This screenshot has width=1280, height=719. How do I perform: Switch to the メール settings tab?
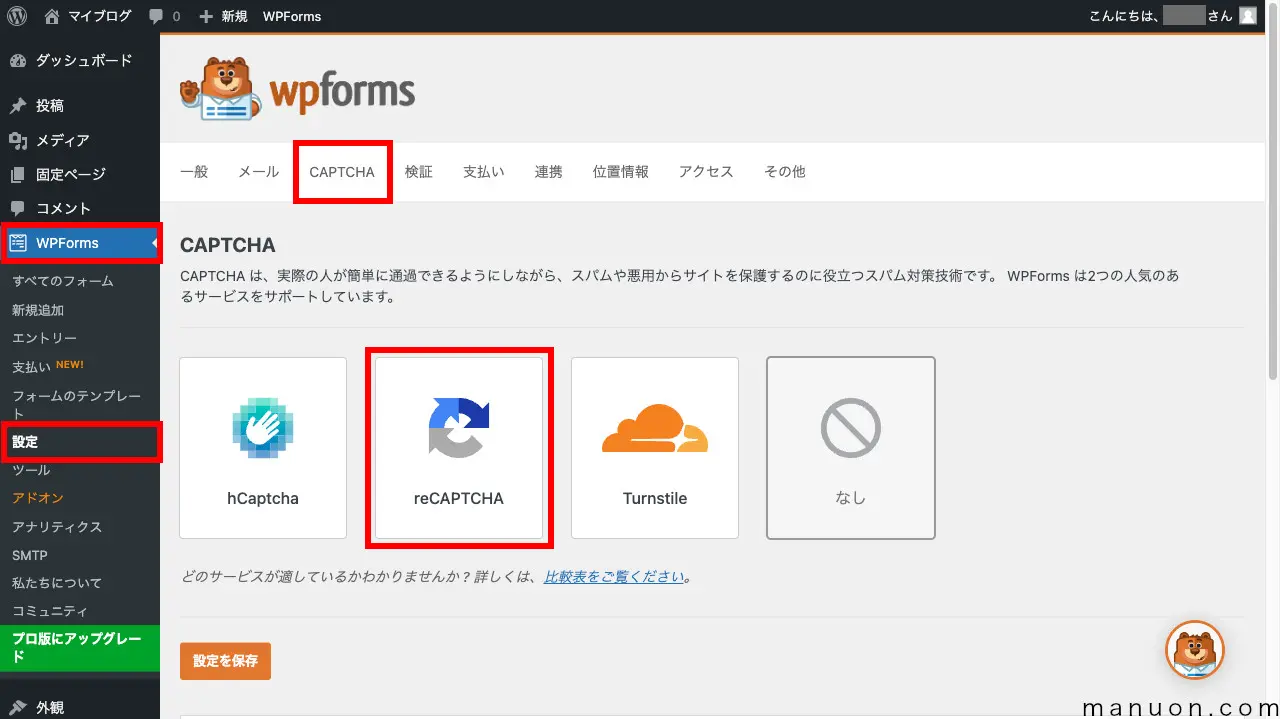coord(258,171)
